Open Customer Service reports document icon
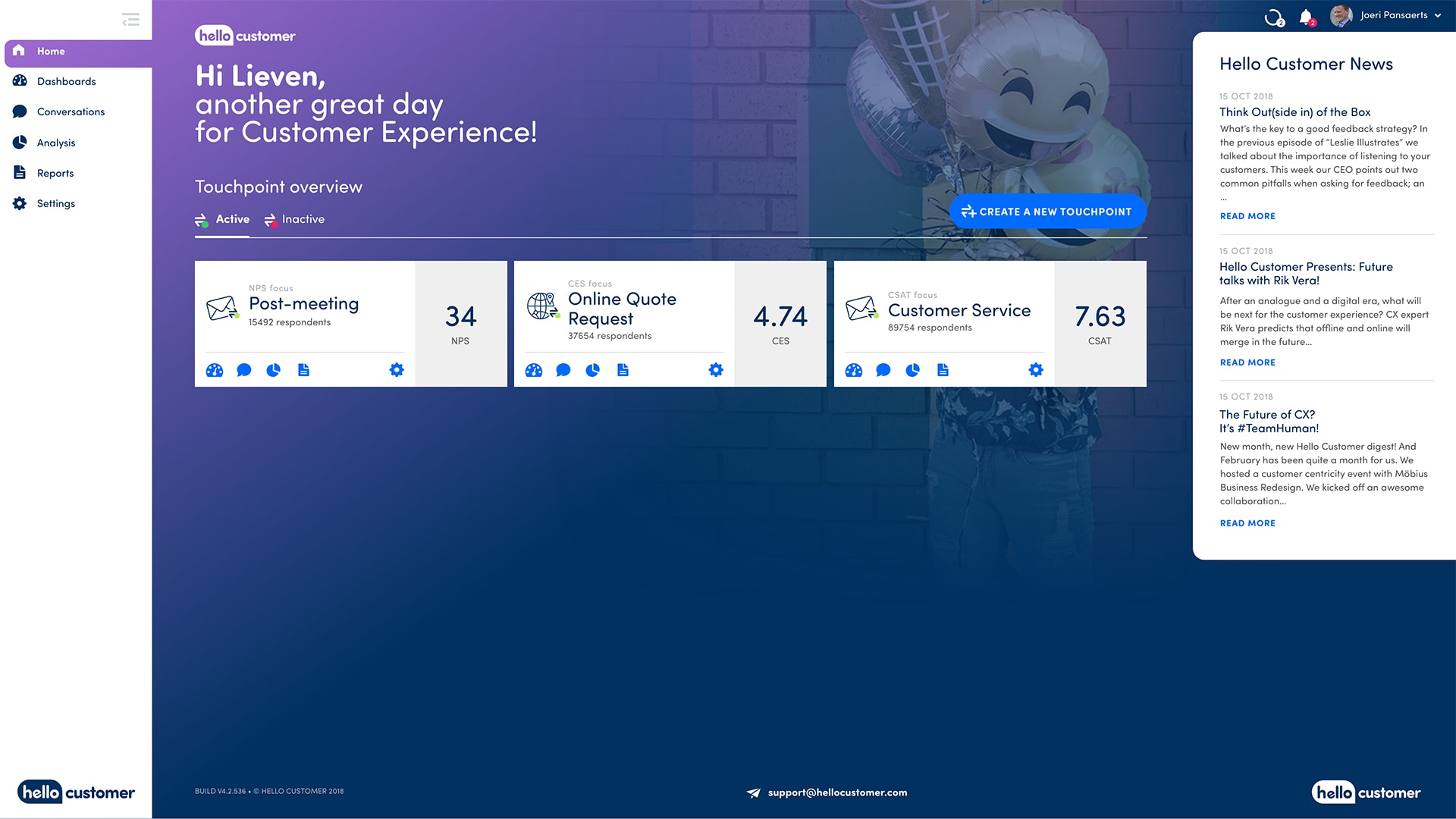The height and width of the screenshot is (819, 1456). click(x=943, y=370)
